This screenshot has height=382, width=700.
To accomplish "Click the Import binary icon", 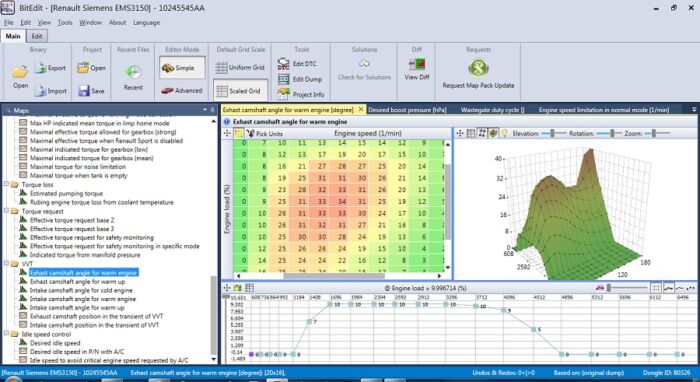I will (40, 91).
